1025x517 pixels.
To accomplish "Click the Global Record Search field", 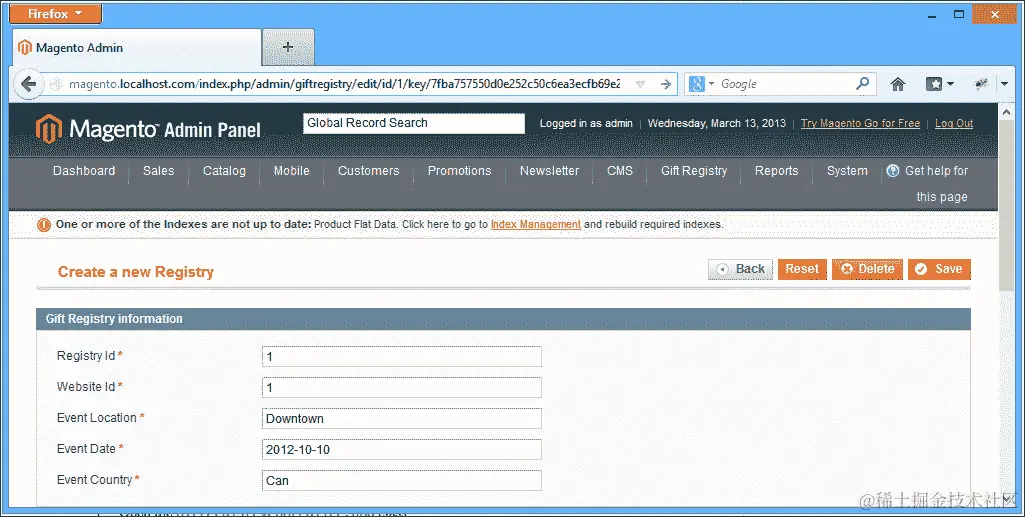I will pyautogui.click(x=414, y=123).
